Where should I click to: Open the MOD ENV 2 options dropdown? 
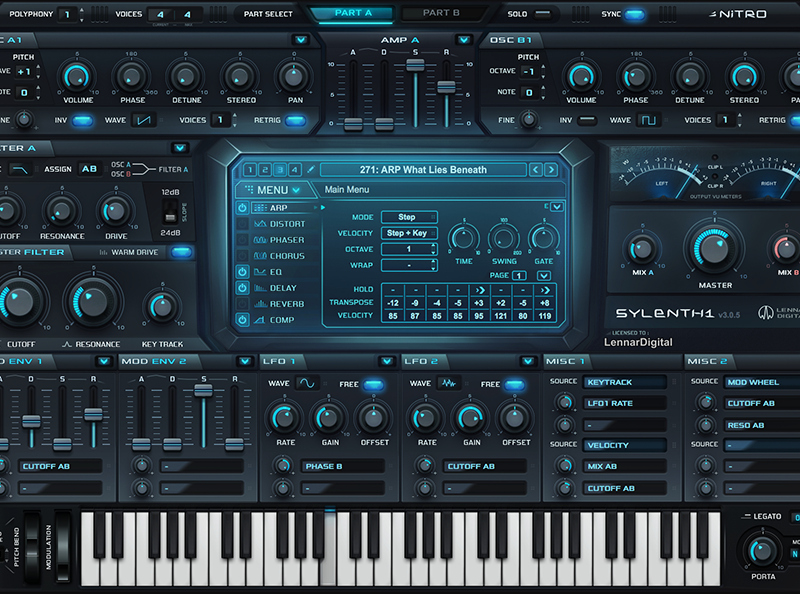245,361
